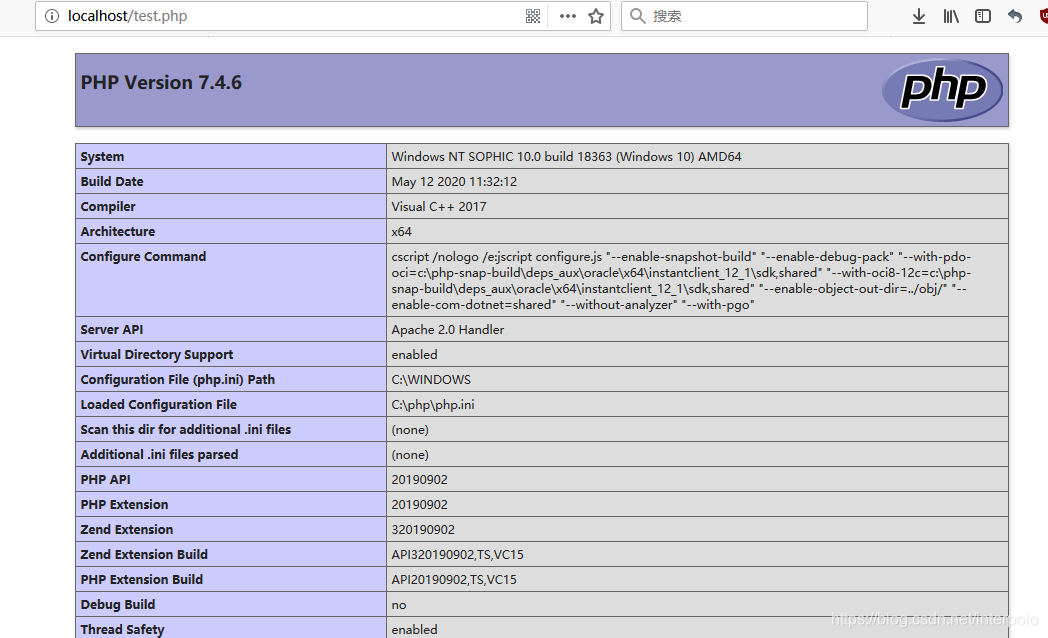The width and height of the screenshot is (1048, 638).
Task: Select the Server API label
Action: (x=112, y=329)
